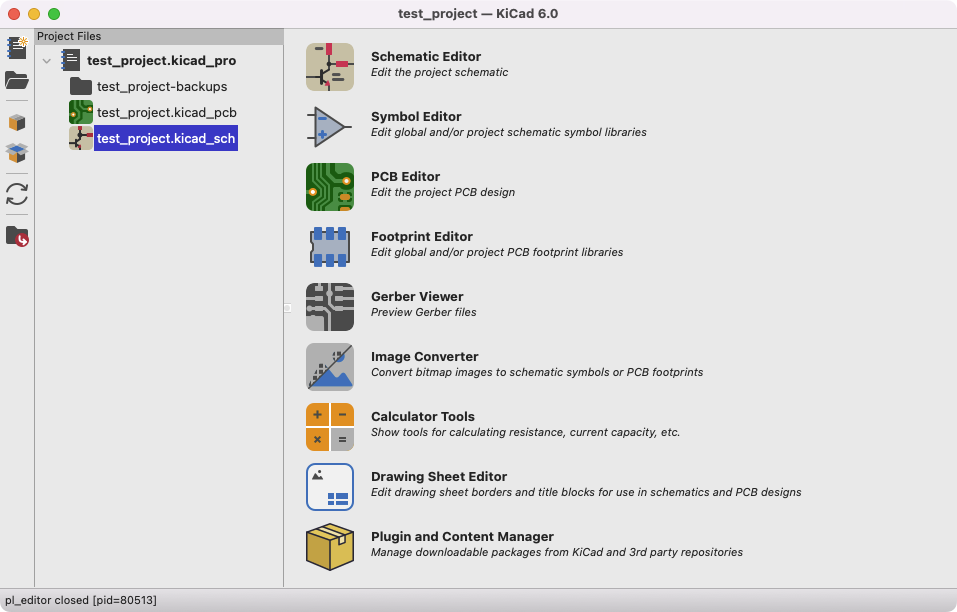Click the kicad_pcb file icon in tree
This screenshot has height=612, width=957.
pyautogui.click(x=81, y=112)
